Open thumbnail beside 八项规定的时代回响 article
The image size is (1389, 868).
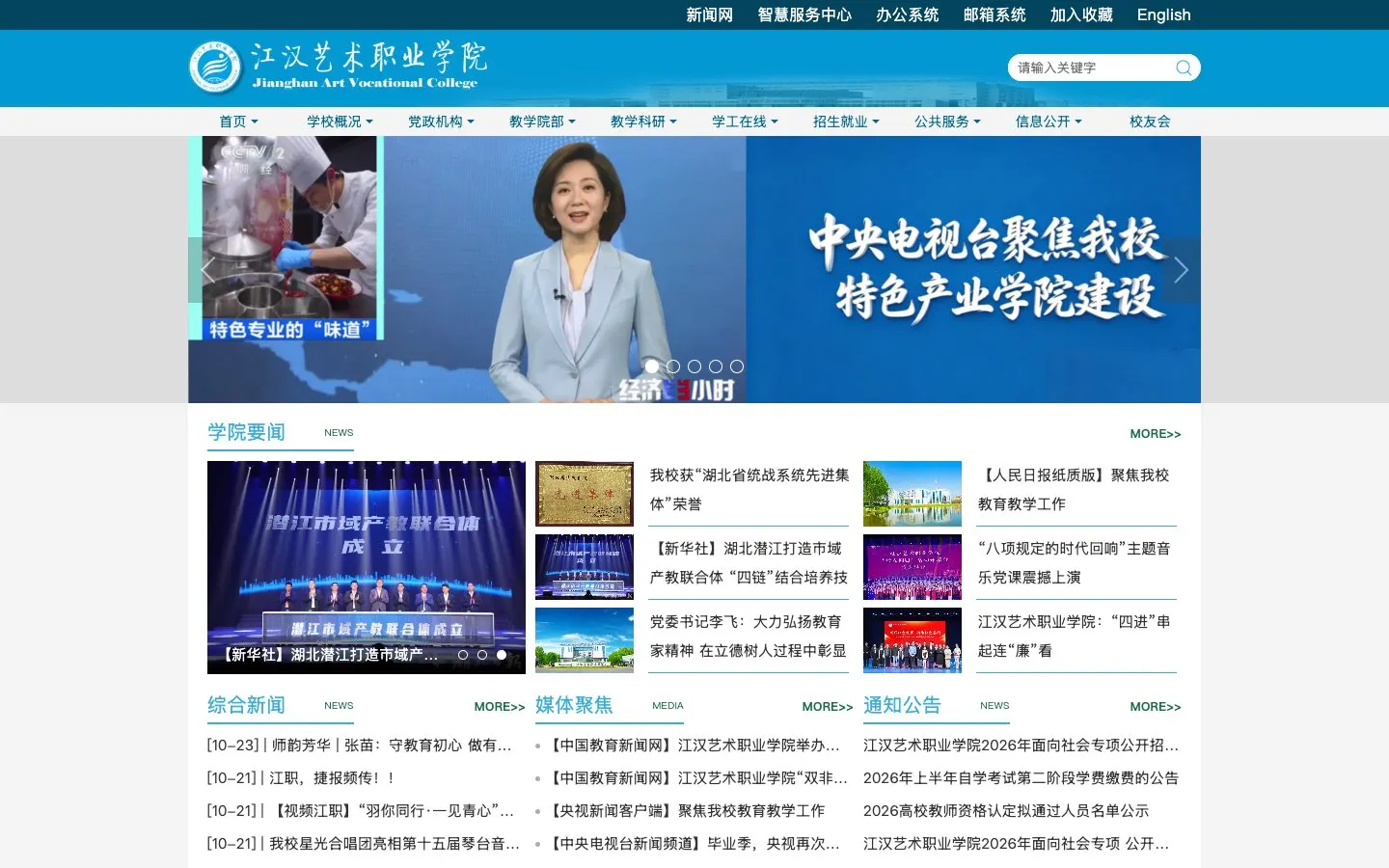(912, 567)
